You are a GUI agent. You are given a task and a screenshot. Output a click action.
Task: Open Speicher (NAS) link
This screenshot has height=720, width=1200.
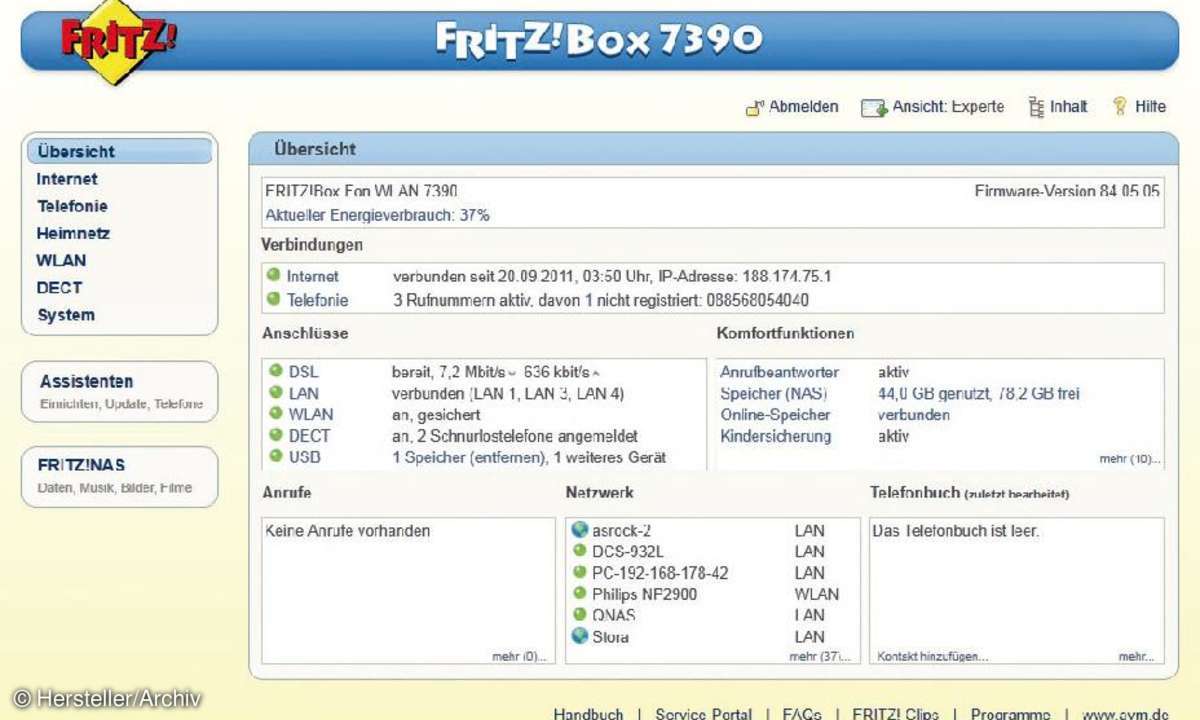coord(774,394)
